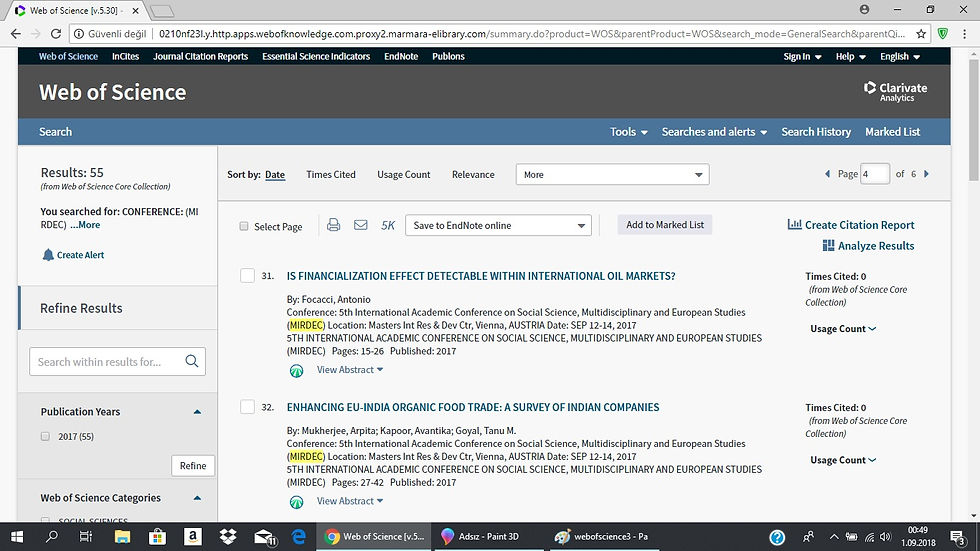The width and height of the screenshot is (980, 551).
Task: Open Essential Science Indicators
Action: point(316,56)
